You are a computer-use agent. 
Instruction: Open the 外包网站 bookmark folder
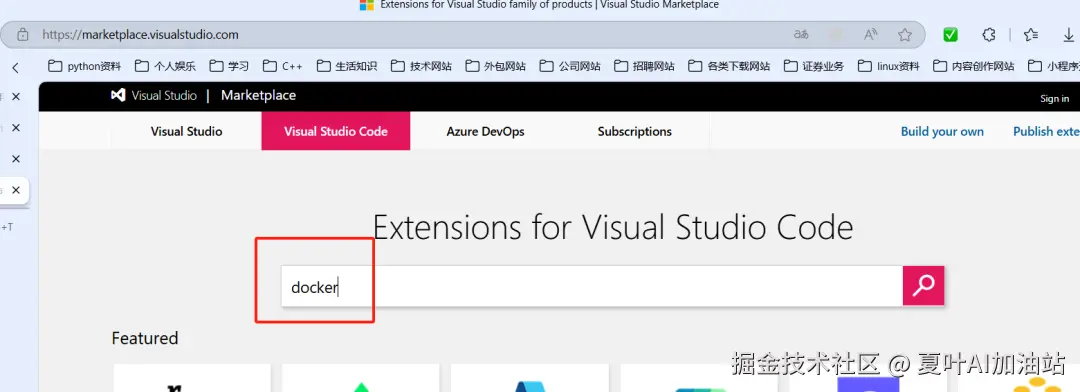496,66
